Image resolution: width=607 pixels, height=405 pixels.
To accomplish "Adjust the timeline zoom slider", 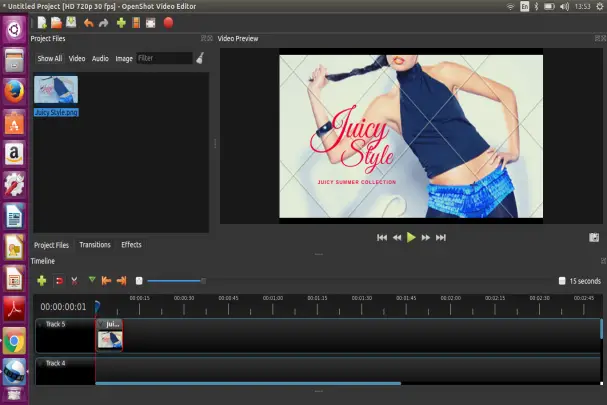I will pos(203,281).
